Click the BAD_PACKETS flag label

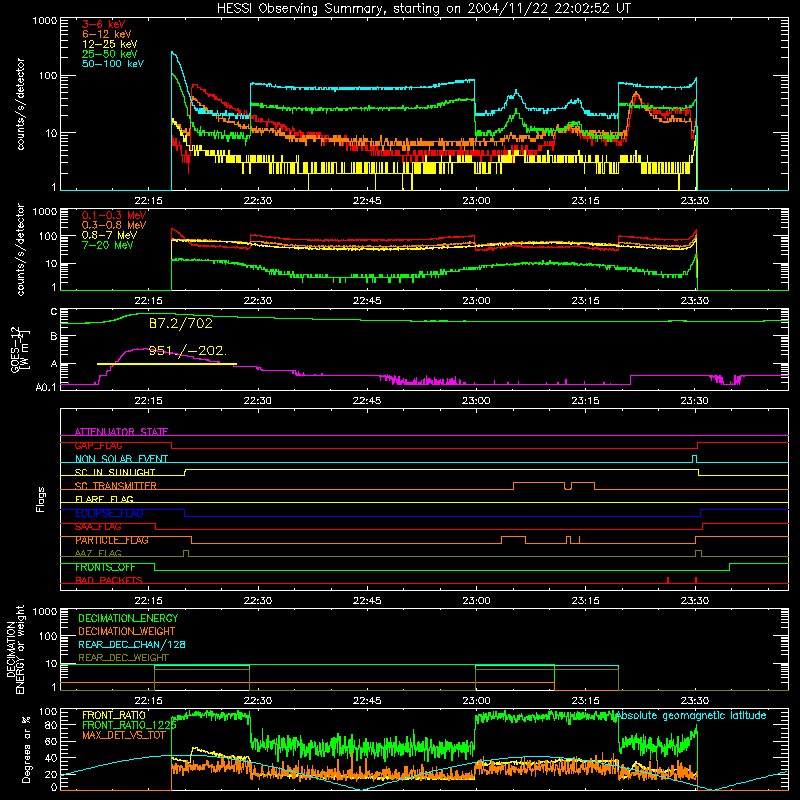(x=109, y=580)
